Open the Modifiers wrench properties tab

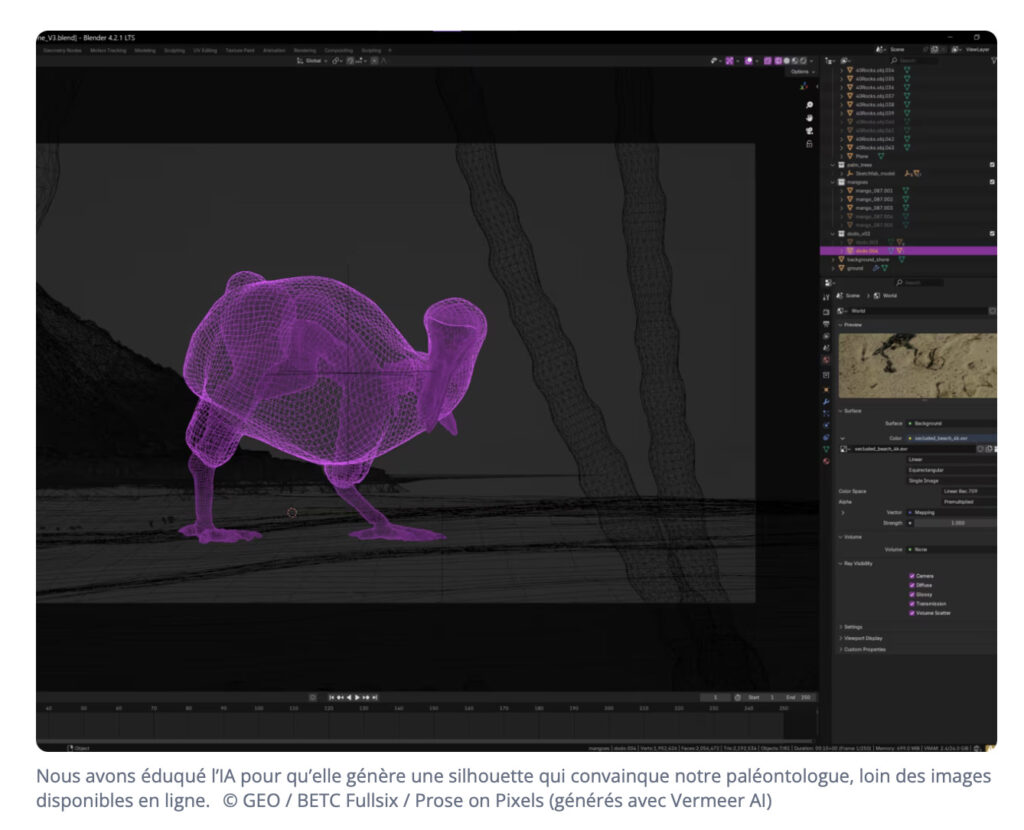pyautogui.click(x=826, y=400)
